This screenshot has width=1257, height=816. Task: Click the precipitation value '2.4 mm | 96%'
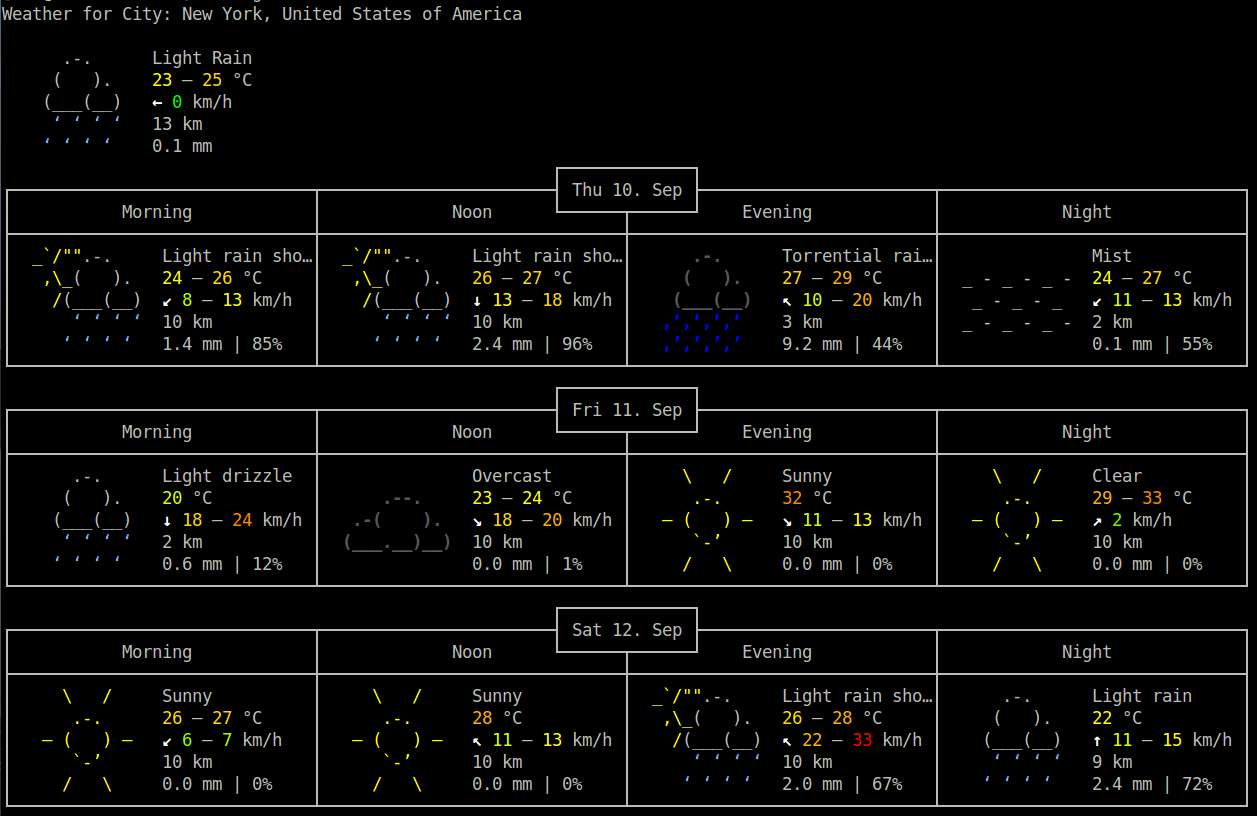(x=532, y=344)
